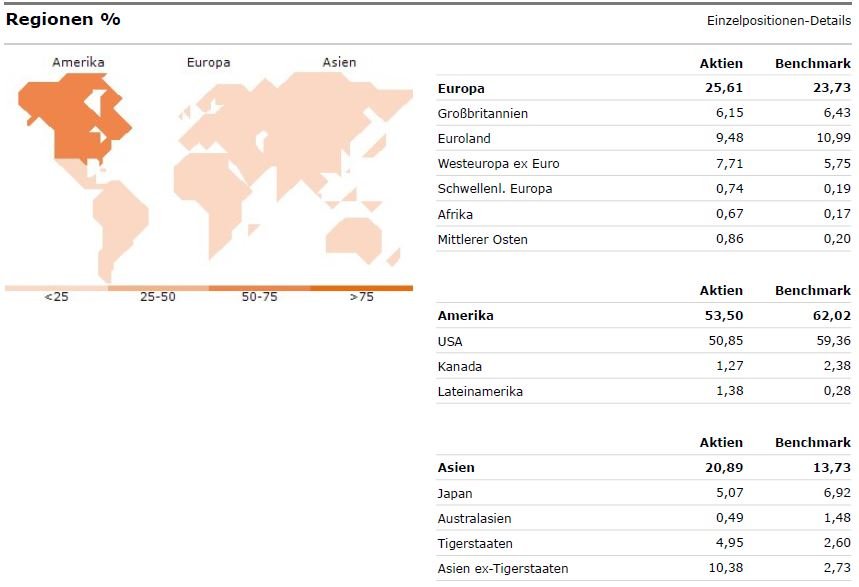Viewport: 859px width, 587px height.
Task: Select the >75 legend color bar
Action: tap(361, 288)
